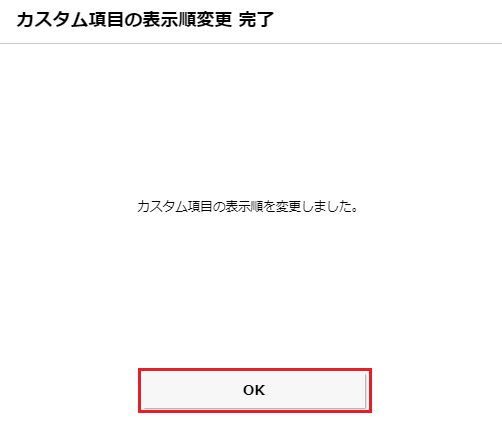
Task: Finish the custom item reorder by clicking OK
Action: click(x=255, y=390)
